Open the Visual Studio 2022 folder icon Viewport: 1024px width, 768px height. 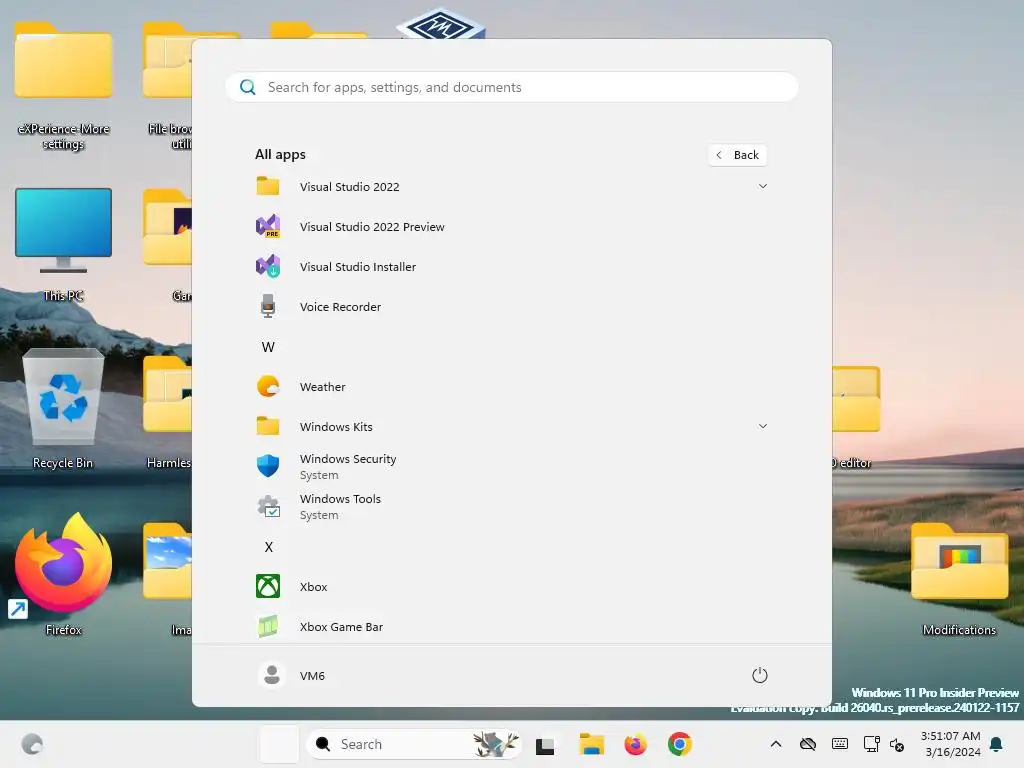(268, 187)
